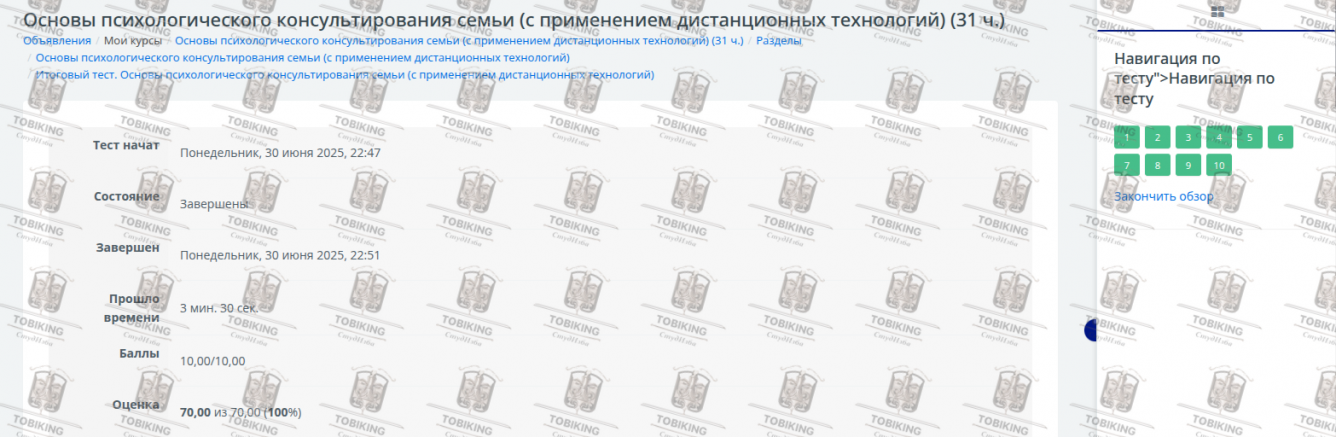Click the "Навигация по тесту" block heading
The height and width of the screenshot is (437, 1336).
click(1194, 79)
